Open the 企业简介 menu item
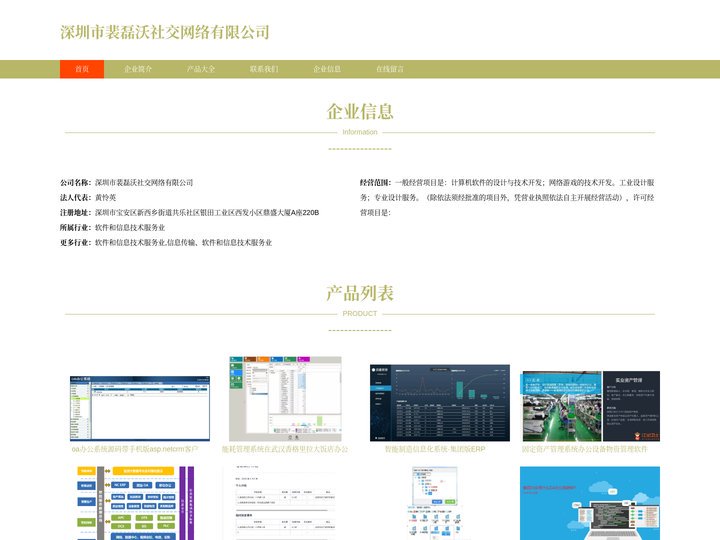720x540 pixels. pyautogui.click(x=138, y=69)
